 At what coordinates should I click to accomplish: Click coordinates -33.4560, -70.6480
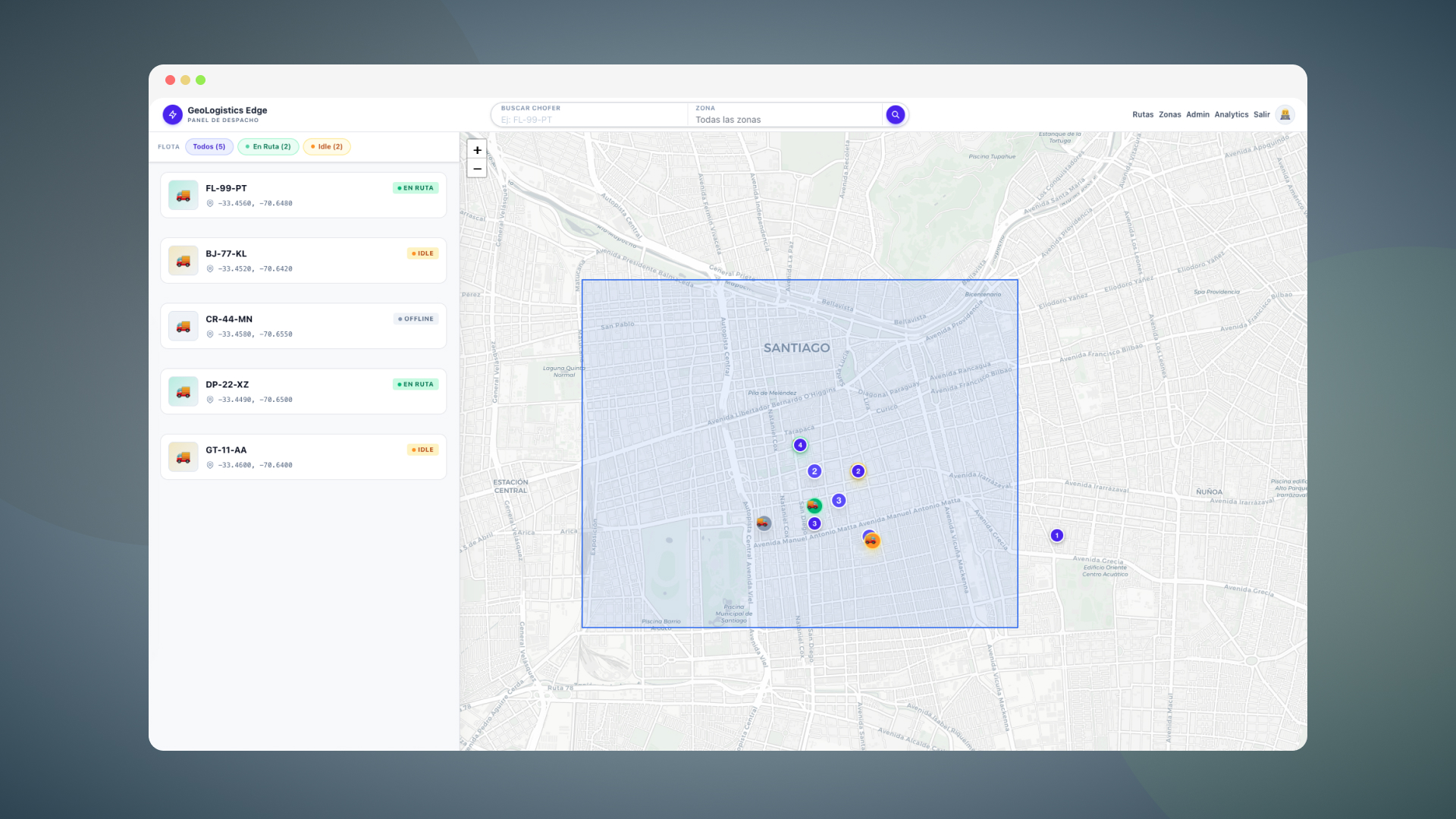255,203
